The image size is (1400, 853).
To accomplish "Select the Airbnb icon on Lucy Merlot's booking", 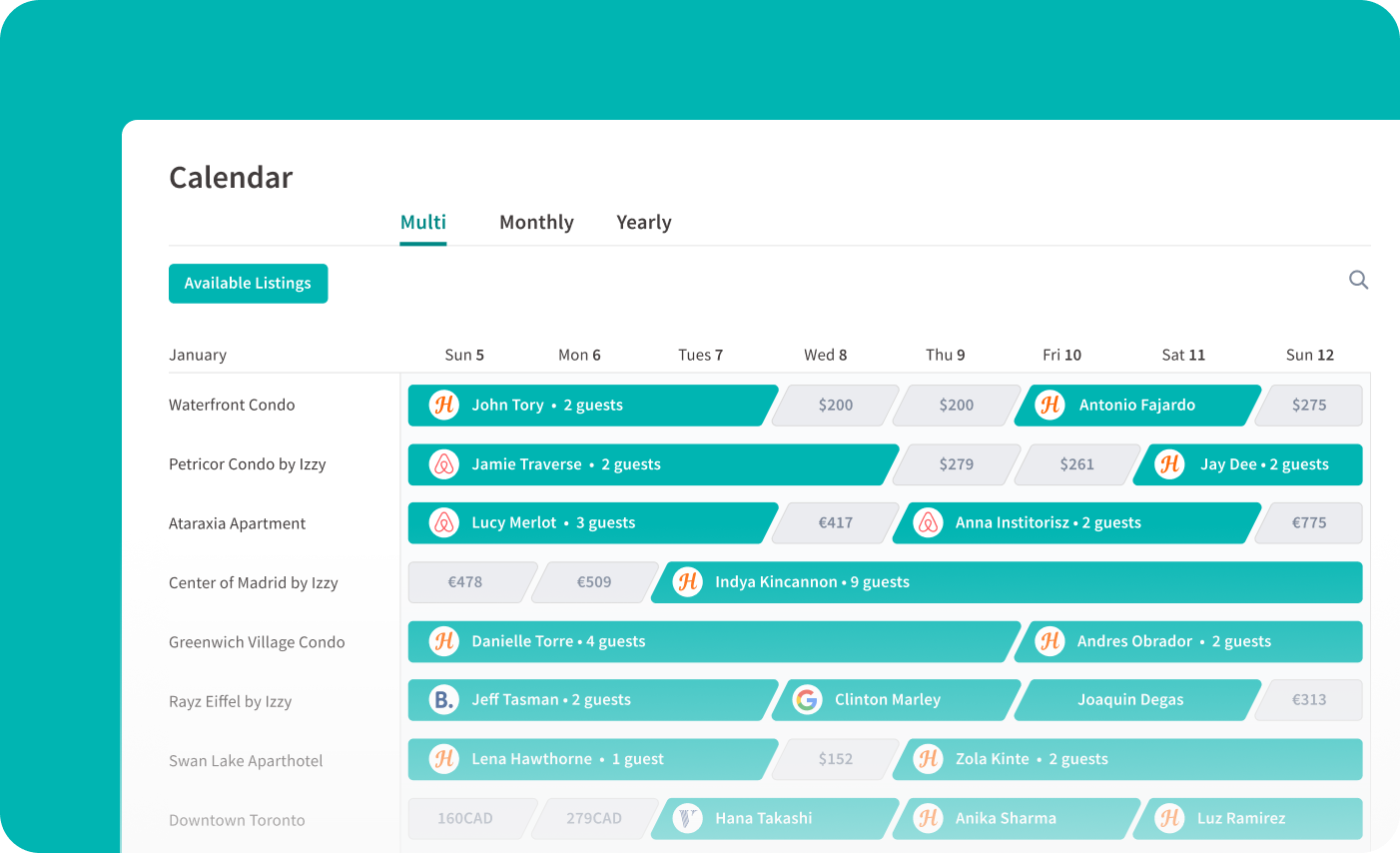I will click(x=442, y=522).
